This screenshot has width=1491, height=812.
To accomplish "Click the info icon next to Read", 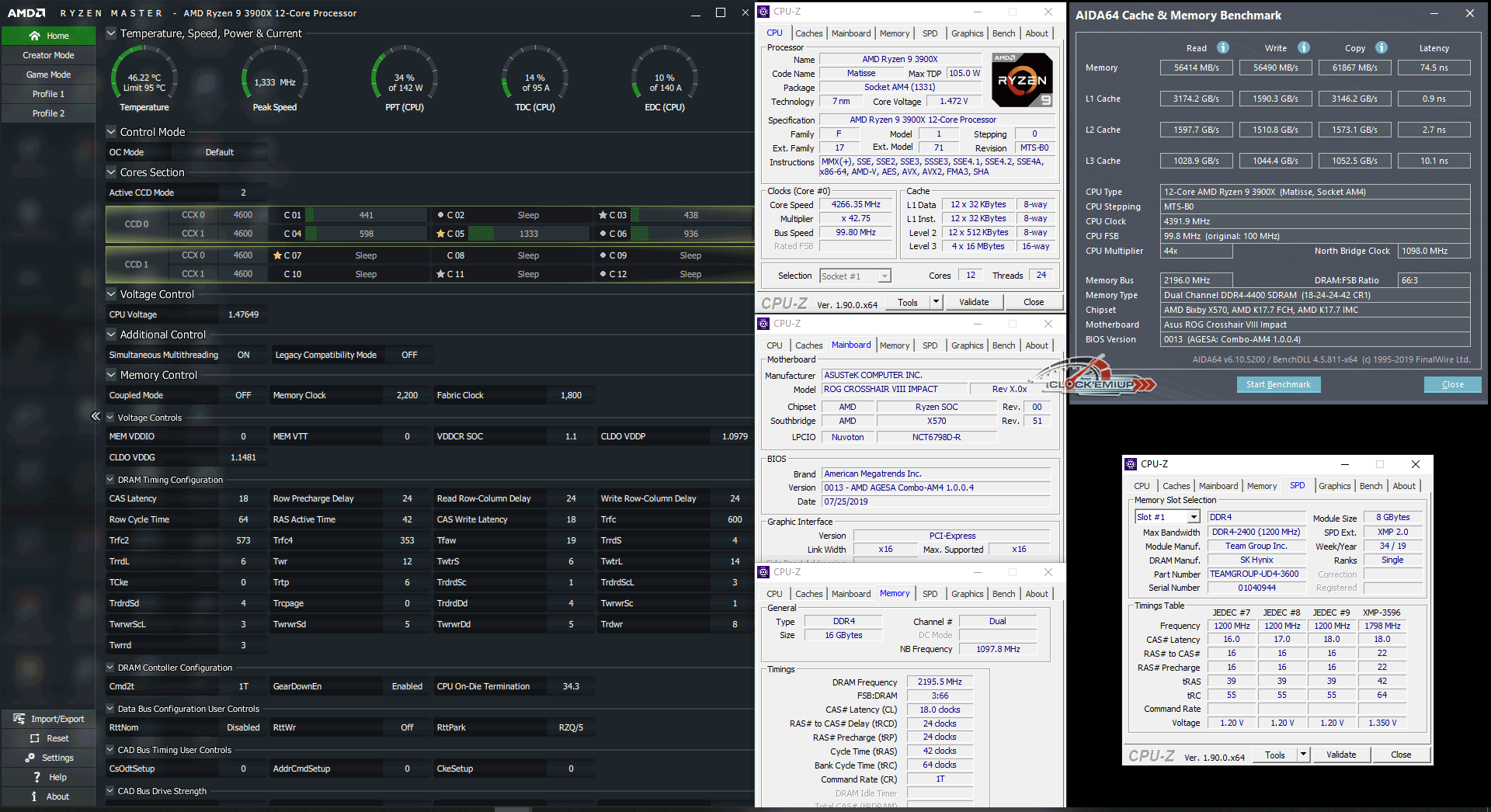I will click(1223, 47).
